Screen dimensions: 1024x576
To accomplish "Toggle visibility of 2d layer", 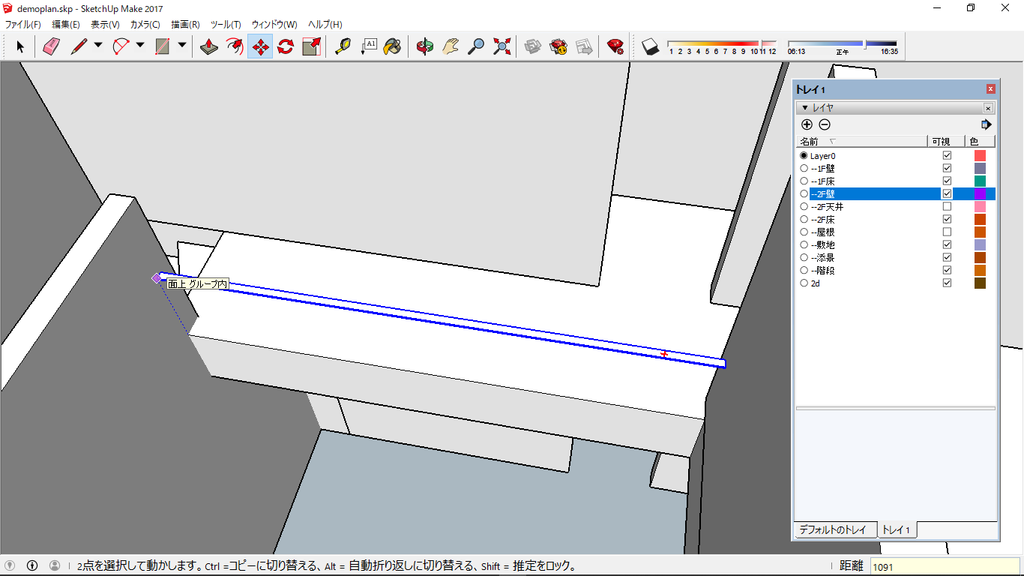I will click(947, 283).
